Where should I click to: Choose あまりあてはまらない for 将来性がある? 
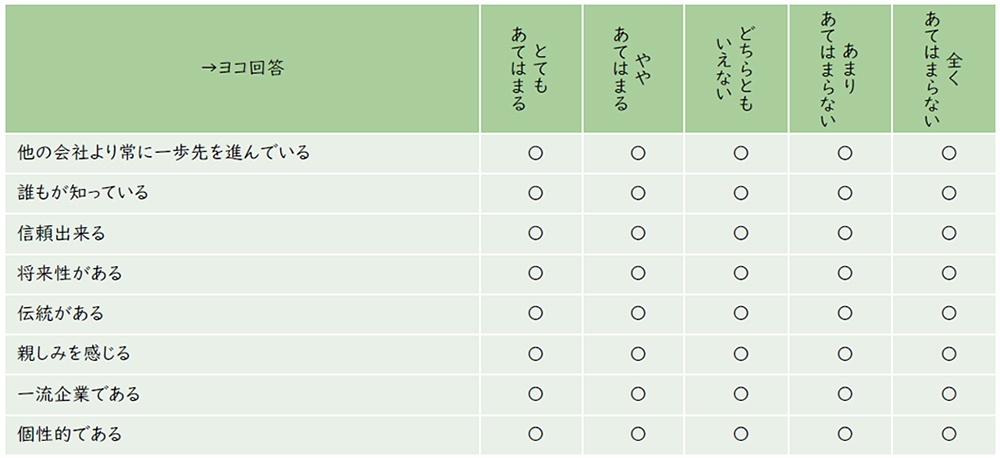844,273
